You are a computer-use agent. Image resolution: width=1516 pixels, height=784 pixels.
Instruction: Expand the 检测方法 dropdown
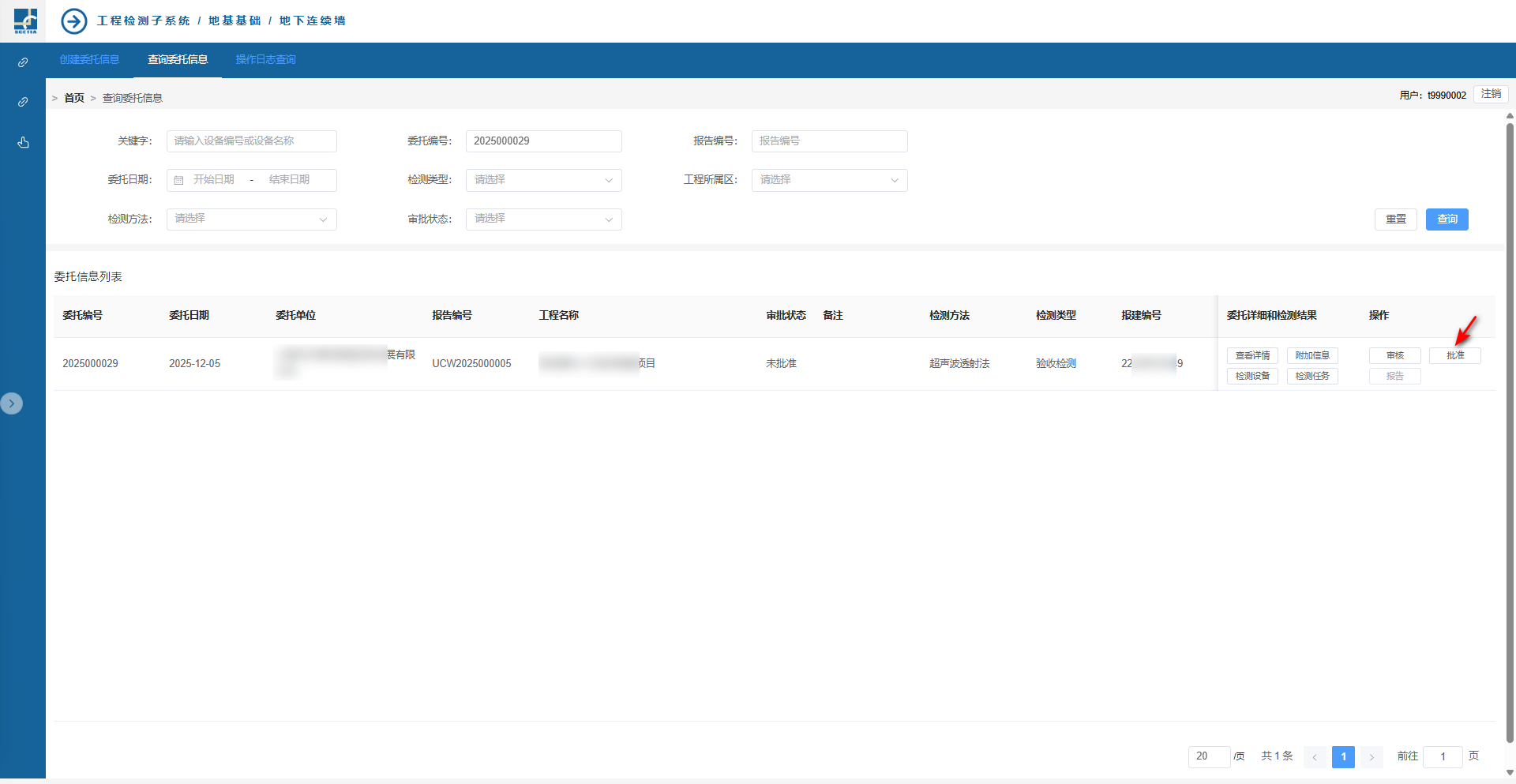(251, 219)
